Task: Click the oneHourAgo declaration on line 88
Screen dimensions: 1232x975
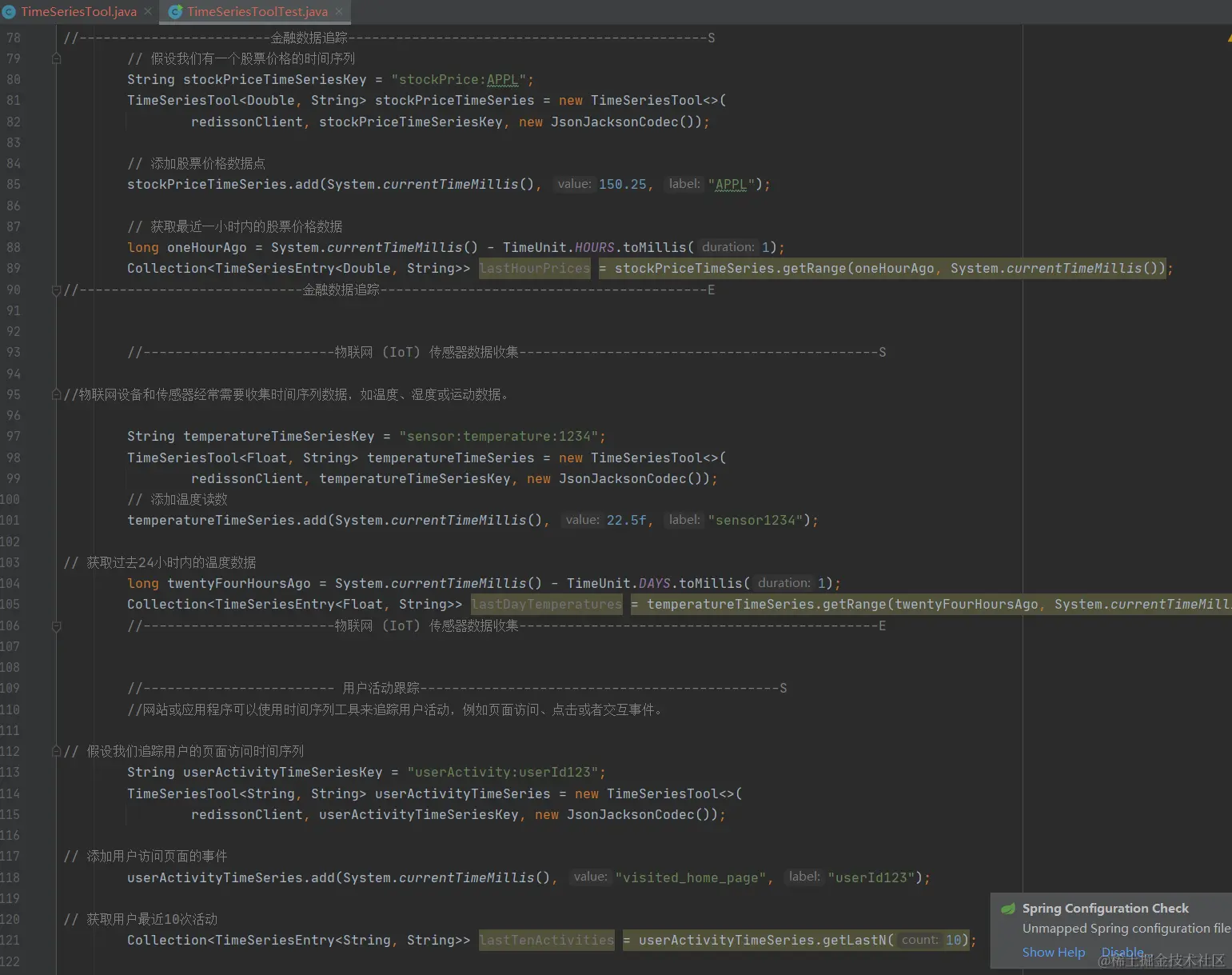Action: [x=207, y=247]
